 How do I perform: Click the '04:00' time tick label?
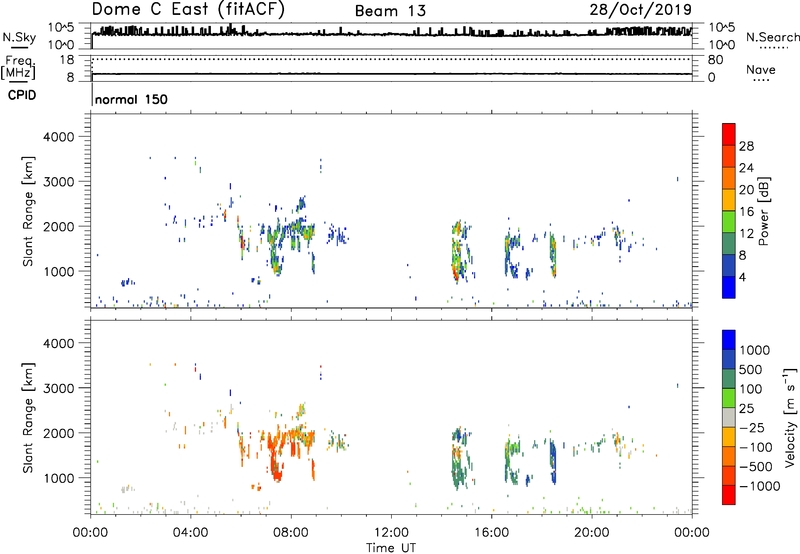pos(190,532)
